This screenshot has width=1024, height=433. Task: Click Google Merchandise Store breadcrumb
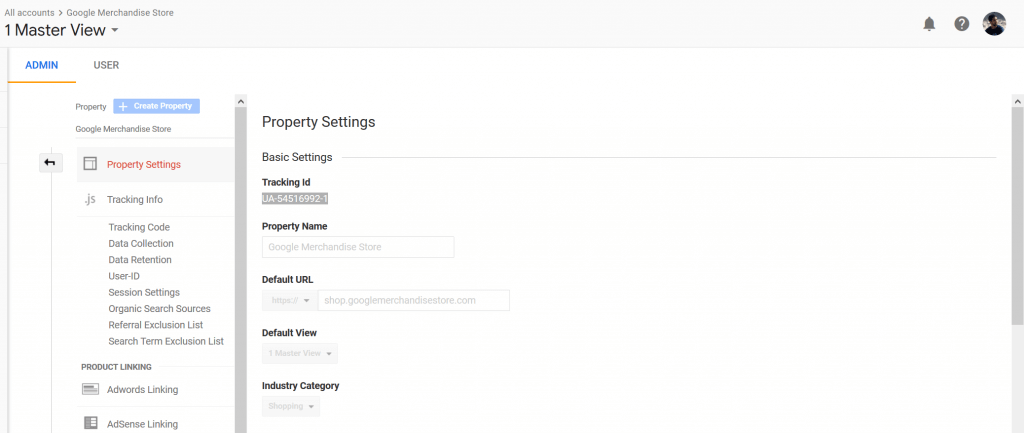[120, 12]
